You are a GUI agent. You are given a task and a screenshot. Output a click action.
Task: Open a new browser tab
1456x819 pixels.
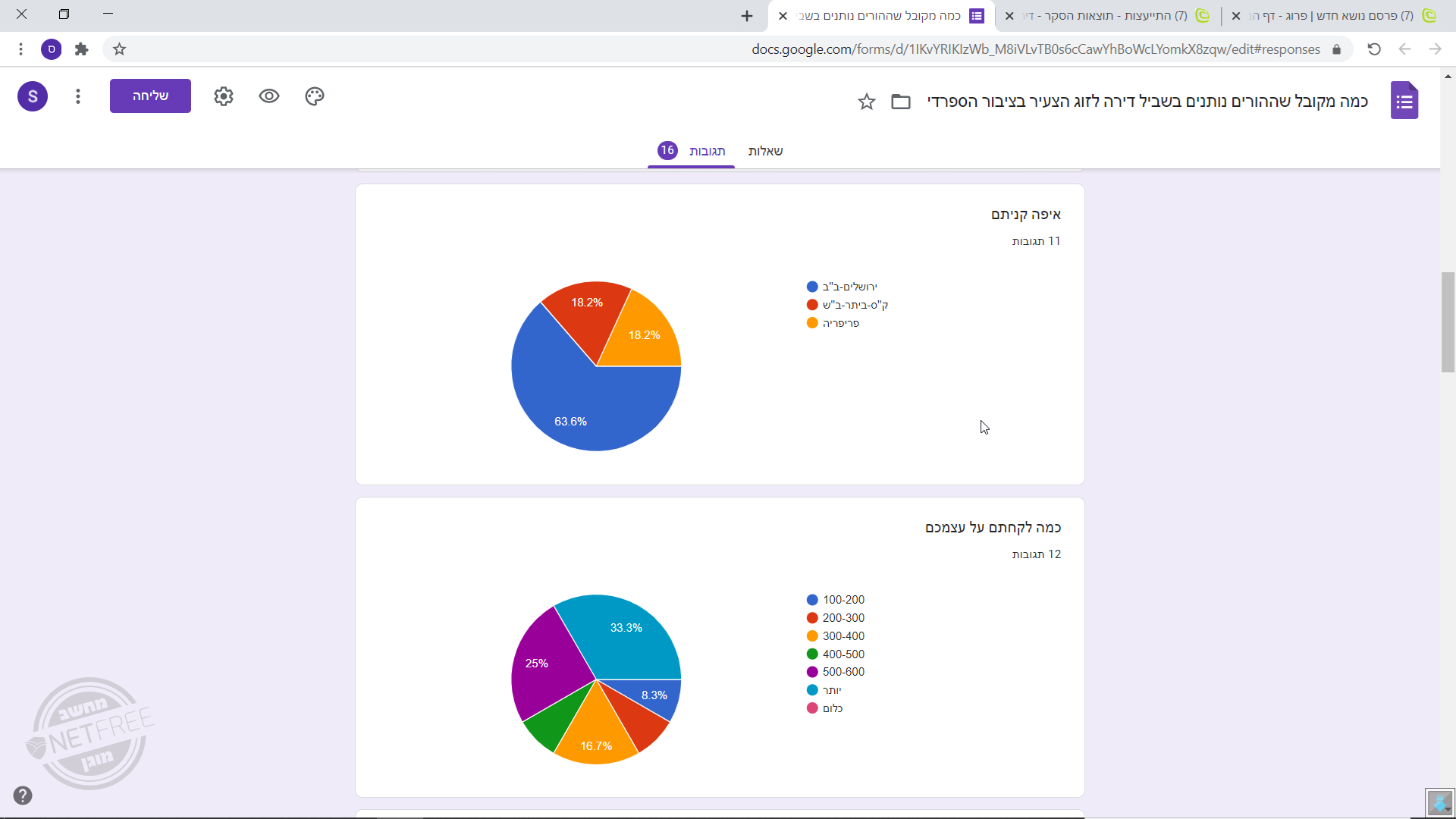click(x=747, y=16)
